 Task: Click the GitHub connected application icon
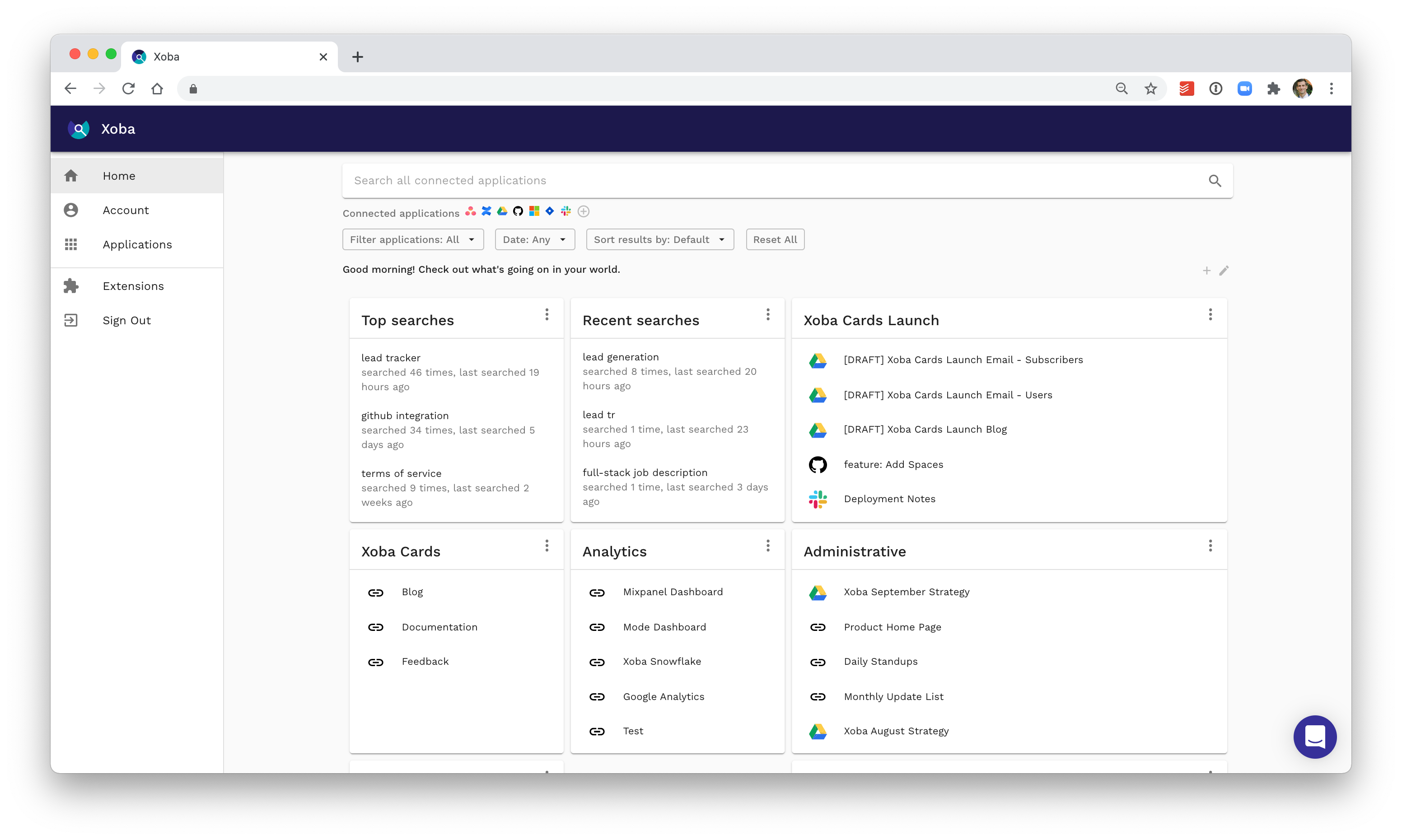click(x=518, y=211)
